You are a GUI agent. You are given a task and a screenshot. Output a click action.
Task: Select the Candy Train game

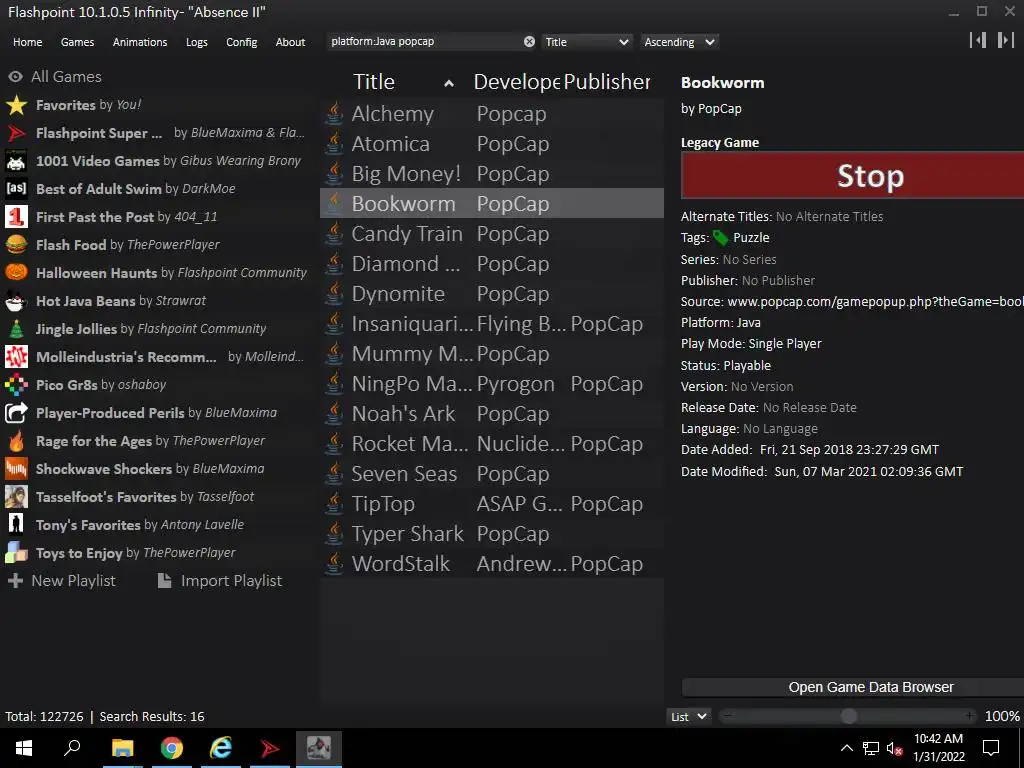coord(492,234)
